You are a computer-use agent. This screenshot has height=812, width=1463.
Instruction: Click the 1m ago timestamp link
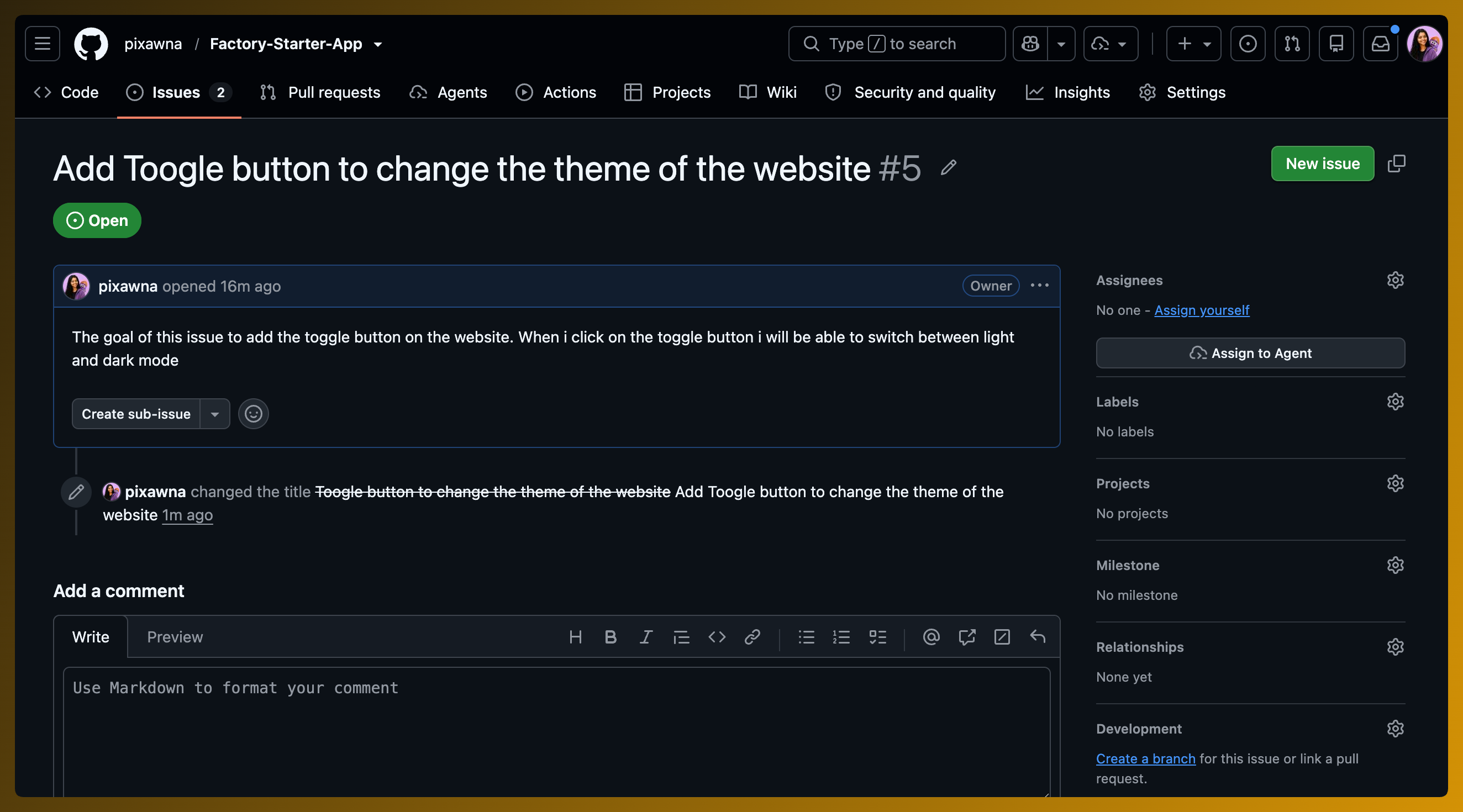(187, 514)
